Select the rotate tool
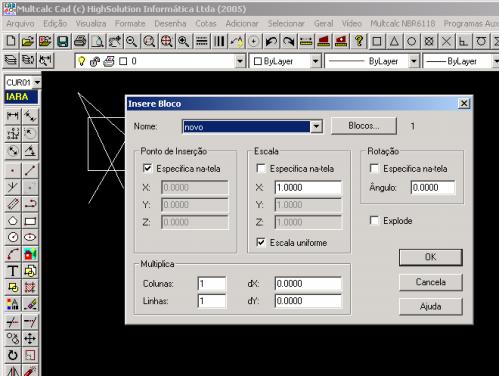The height and width of the screenshot is (376, 499). coord(13,355)
